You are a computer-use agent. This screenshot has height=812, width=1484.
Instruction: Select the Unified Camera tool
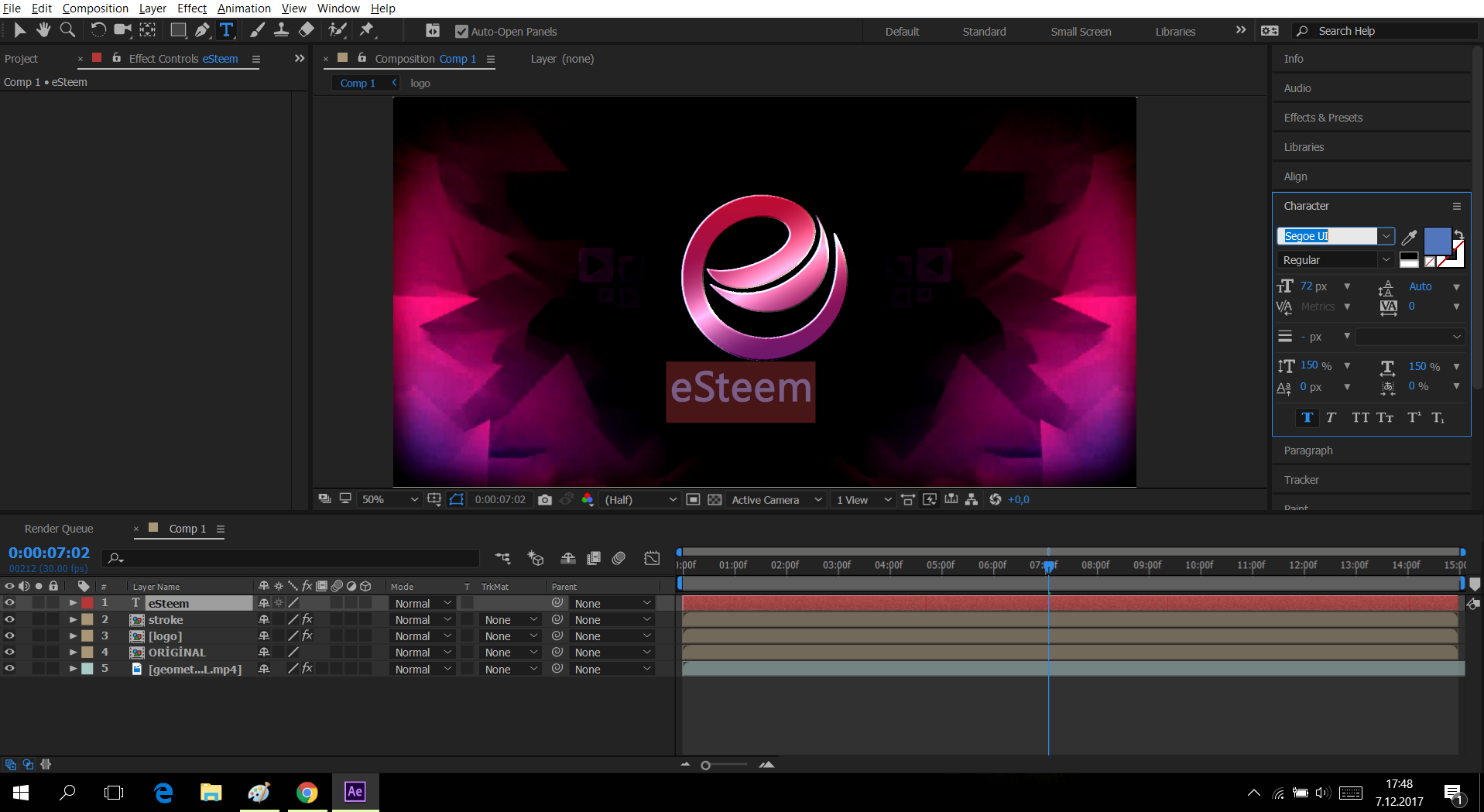tap(122, 30)
